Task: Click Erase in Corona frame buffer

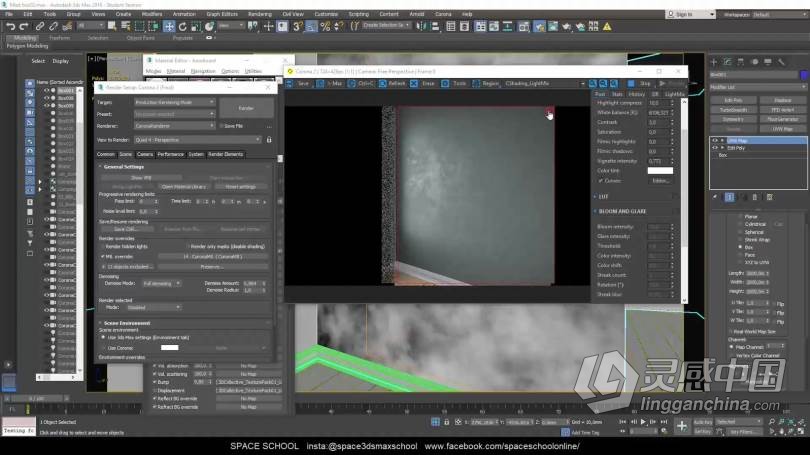Action: (424, 83)
